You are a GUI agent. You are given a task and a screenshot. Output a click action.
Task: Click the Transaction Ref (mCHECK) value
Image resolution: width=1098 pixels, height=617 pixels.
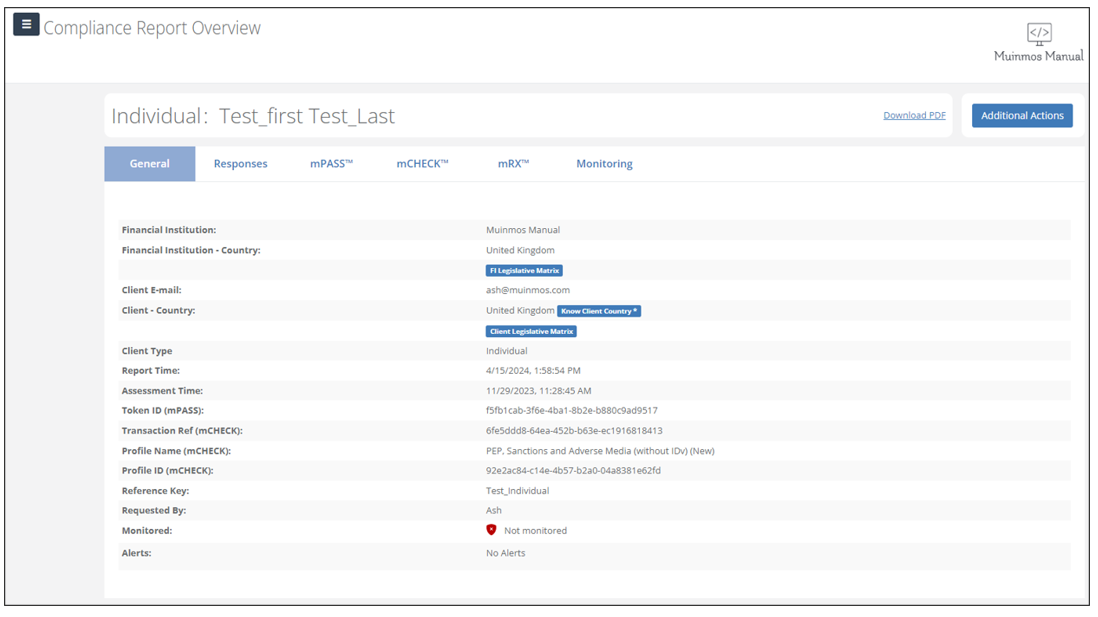pyautogui.click(x=574, y=431)
